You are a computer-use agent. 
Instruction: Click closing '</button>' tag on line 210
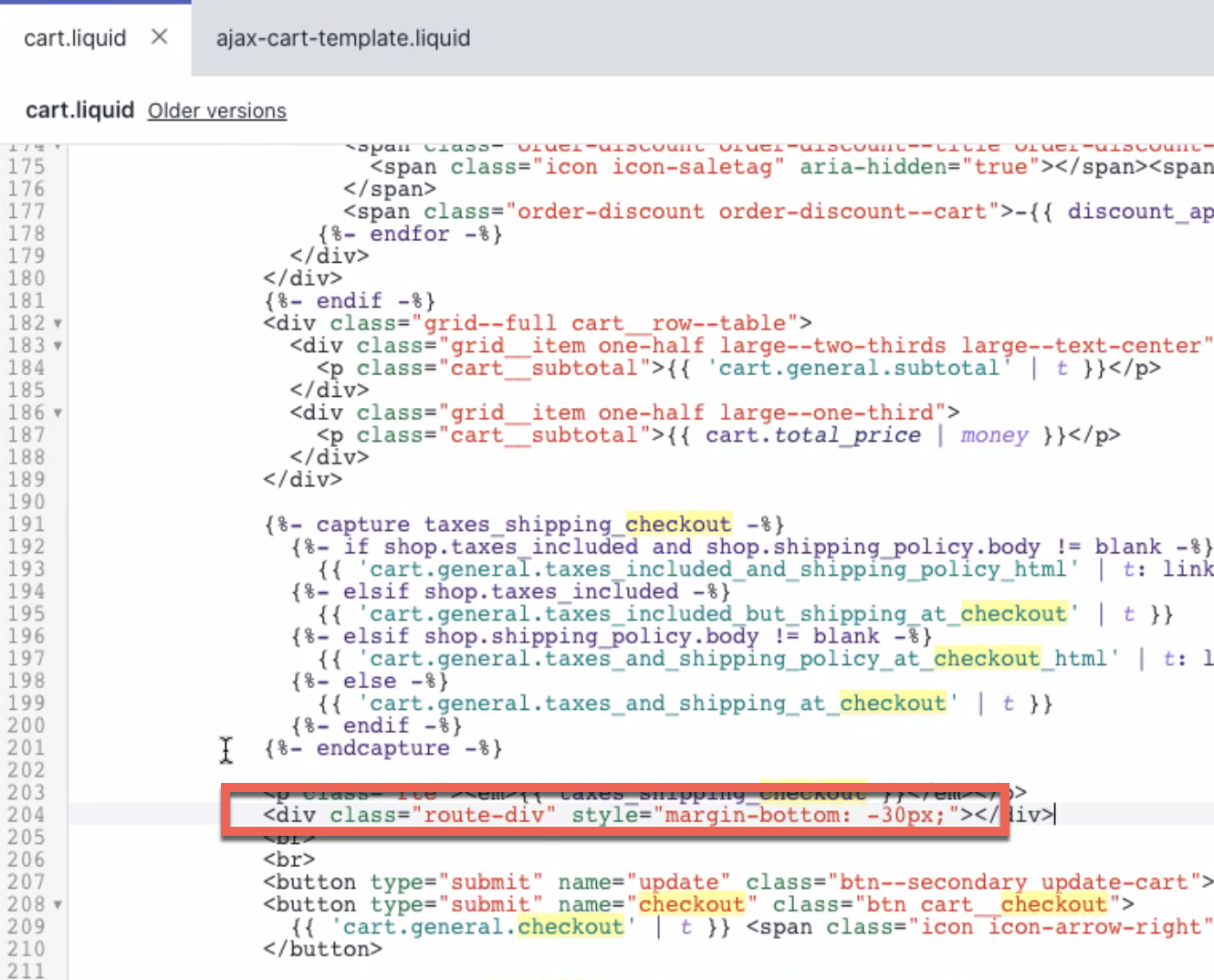click(322, 949)
